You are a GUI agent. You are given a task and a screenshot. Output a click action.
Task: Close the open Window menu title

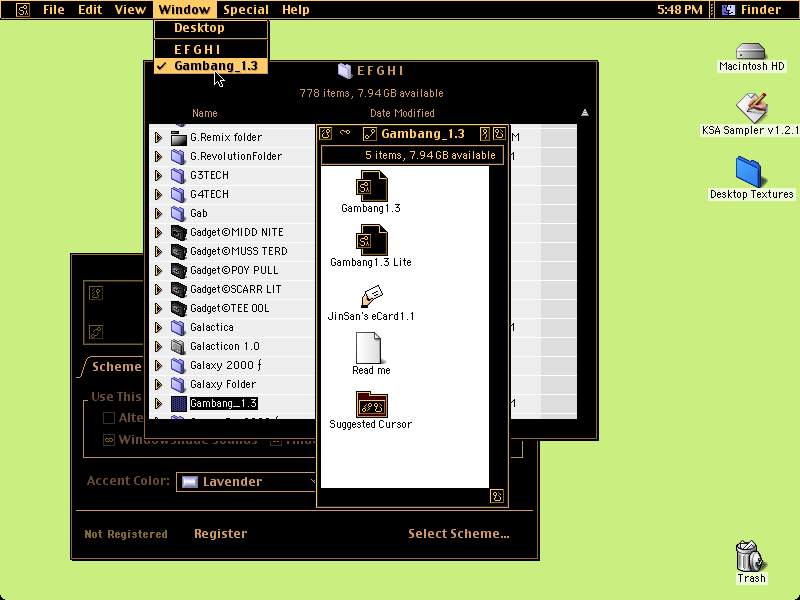[x=184, y=10]
